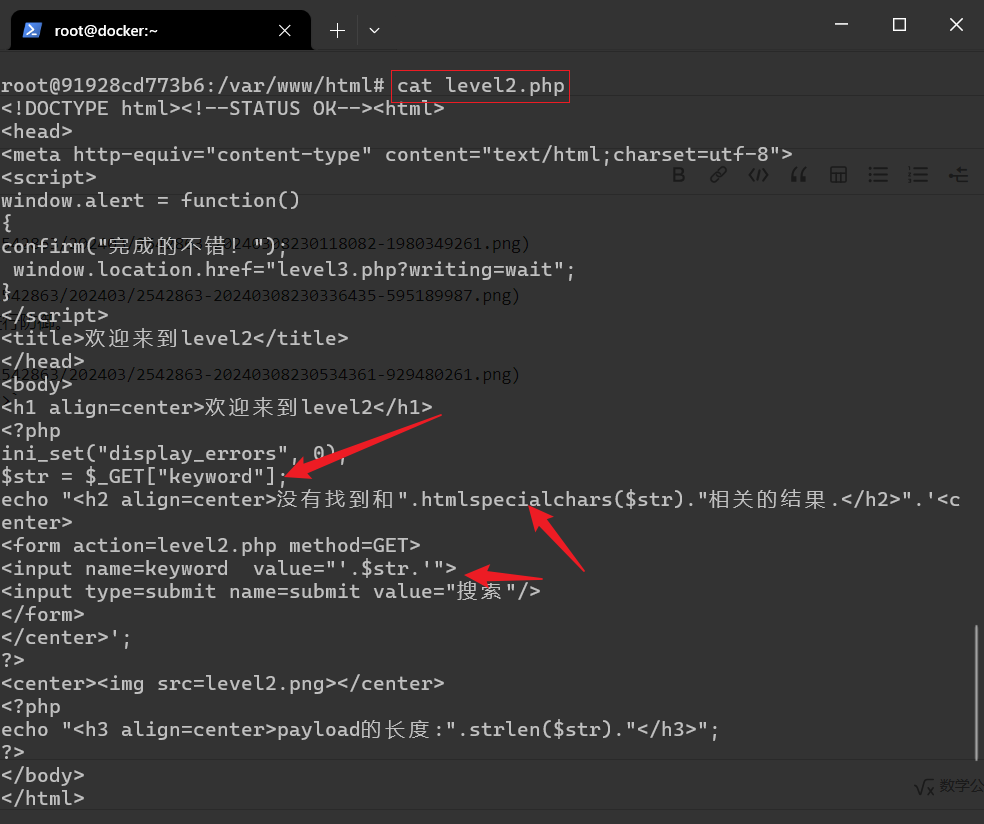Click the prompt 'root@91928cd773b6:/var/www/html#'
Viewport: 984px width, 824px height.
193,85
